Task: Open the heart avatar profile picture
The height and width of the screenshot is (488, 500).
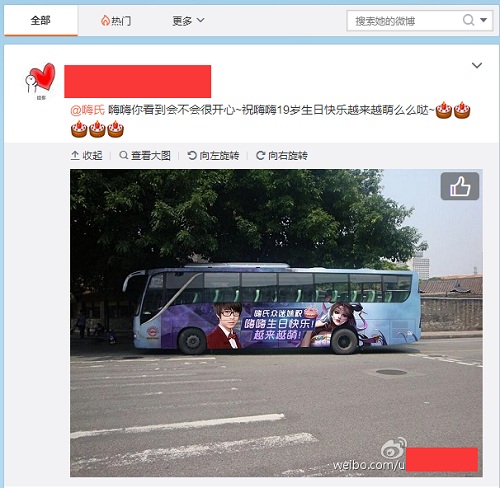Action: 40,80
